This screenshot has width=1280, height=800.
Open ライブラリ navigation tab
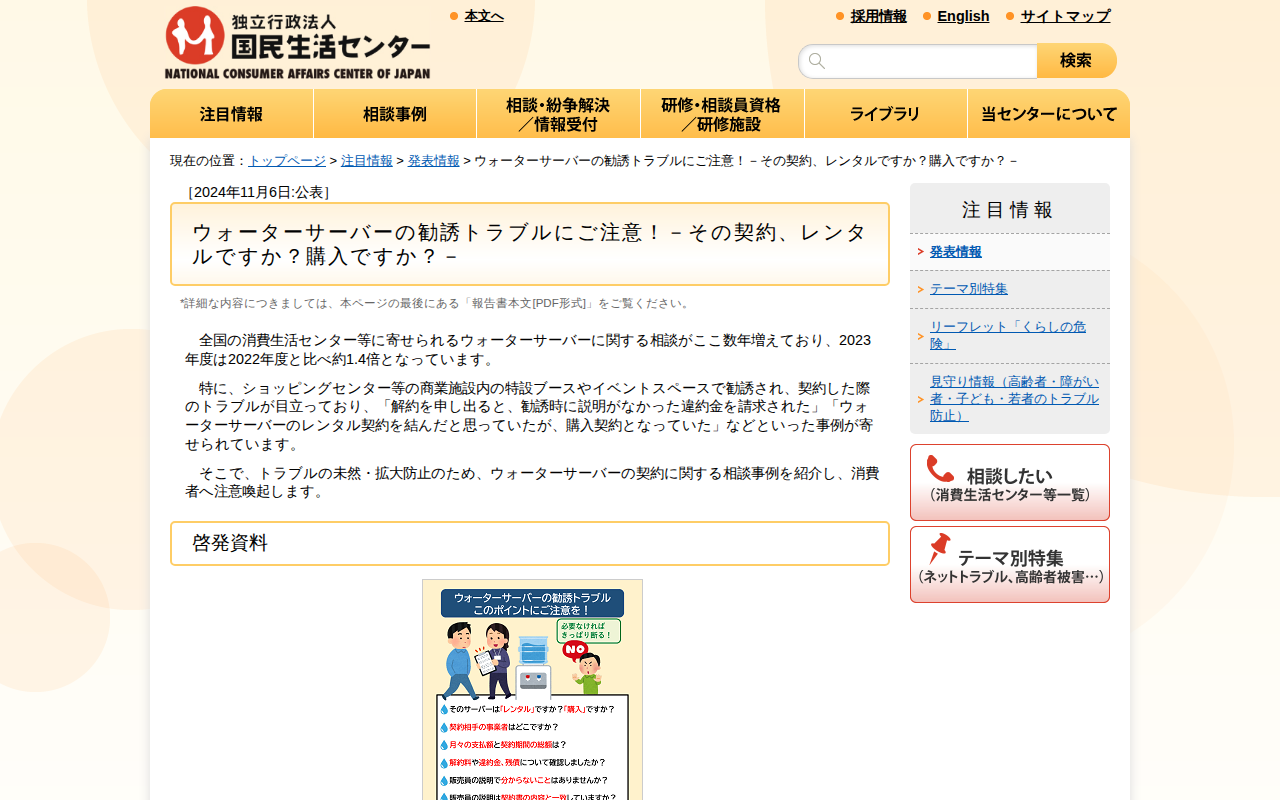[885, 114]
